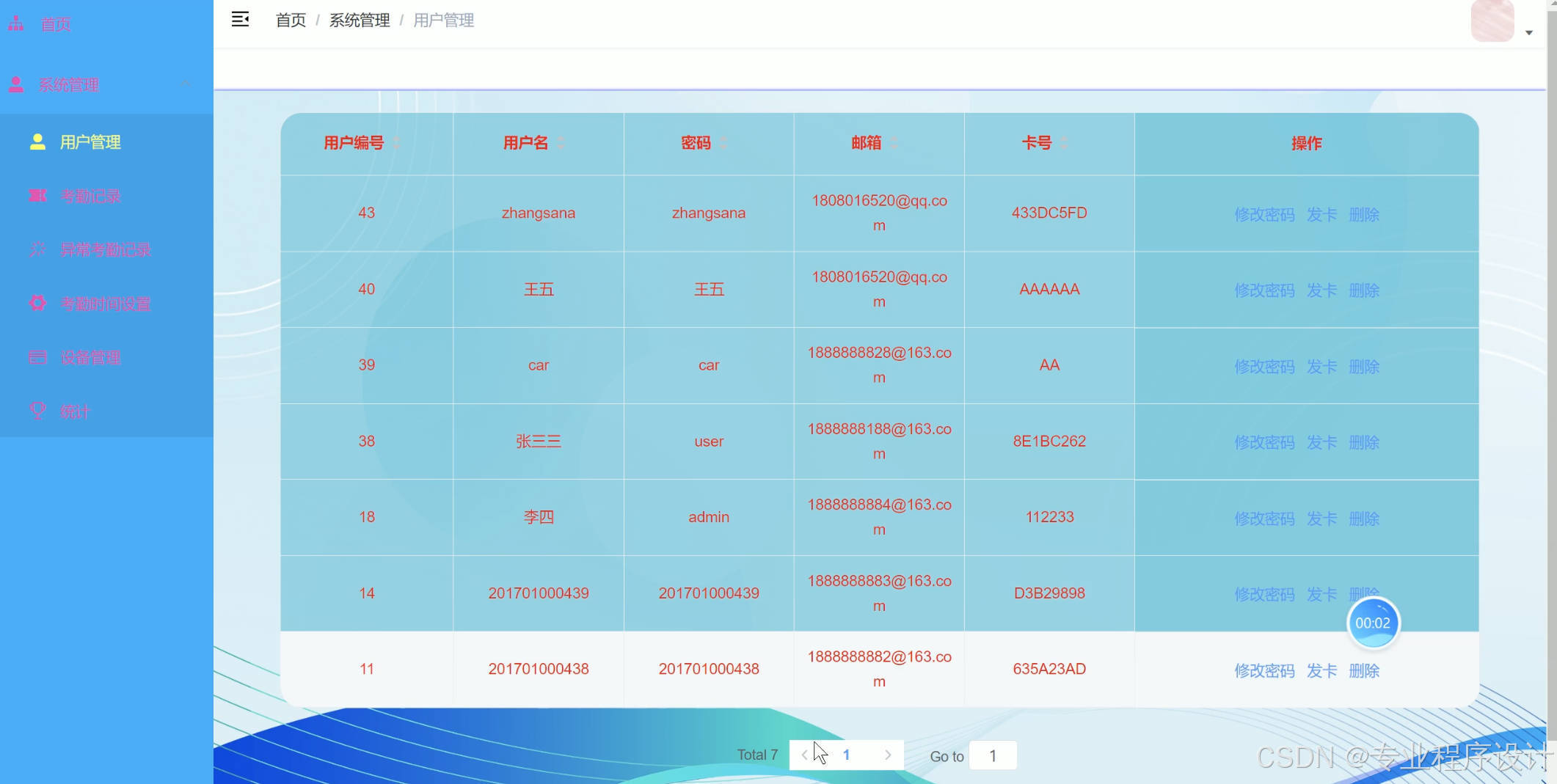Click 发卡 for user 李四
The width and height of the screenshot is (1557, 784).
point(1321,519)
